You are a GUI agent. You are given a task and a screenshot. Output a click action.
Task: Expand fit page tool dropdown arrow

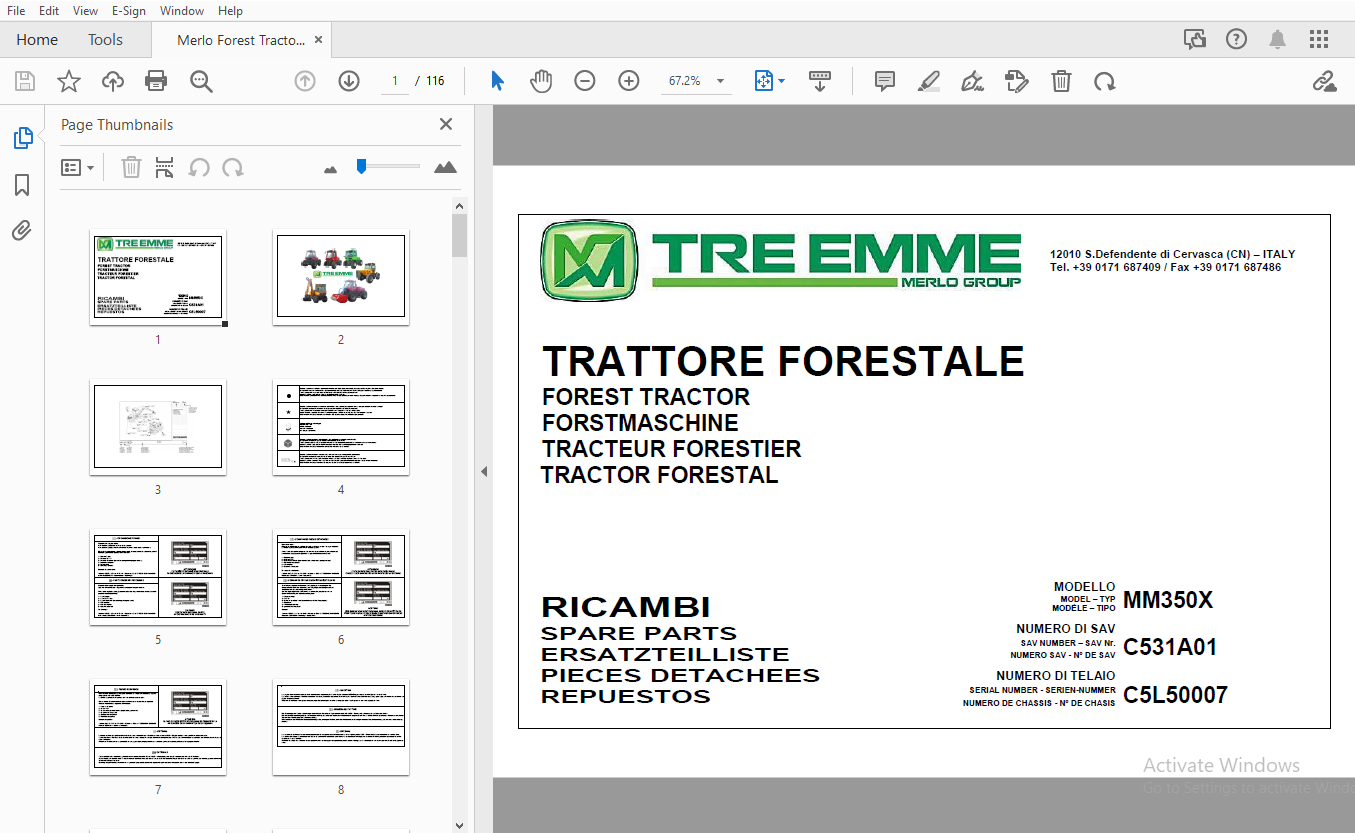point(782,82)
